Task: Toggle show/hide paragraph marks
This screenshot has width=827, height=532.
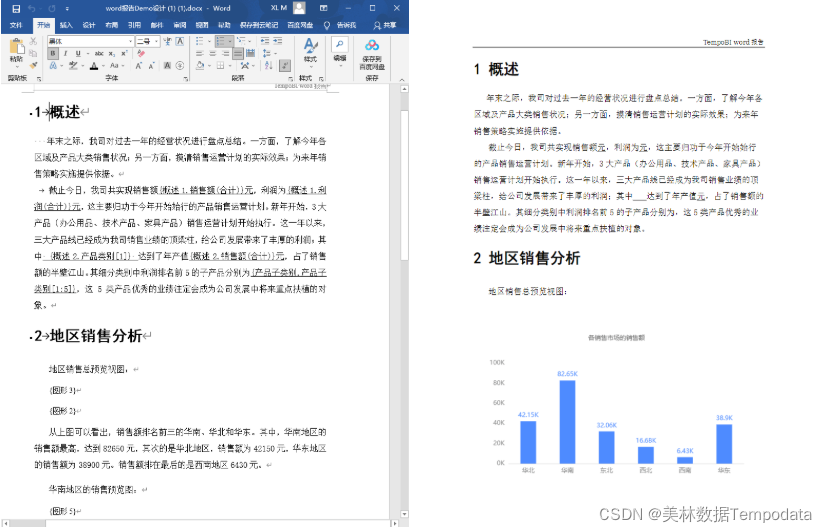Action: click(x=285, y=66)
